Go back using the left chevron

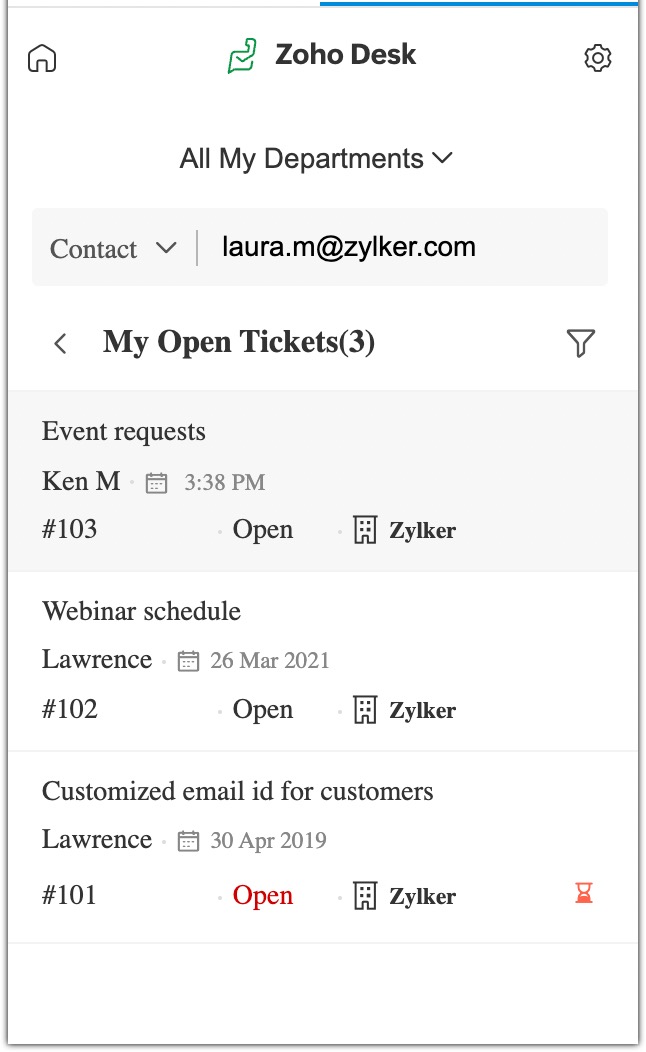61,344
